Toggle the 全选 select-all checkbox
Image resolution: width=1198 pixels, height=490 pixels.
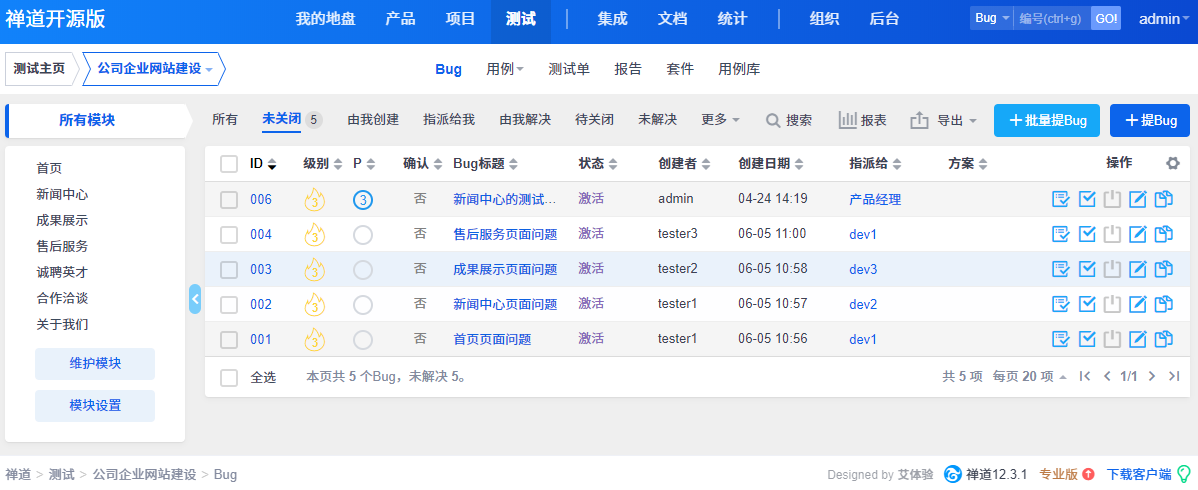pos(229,377)
